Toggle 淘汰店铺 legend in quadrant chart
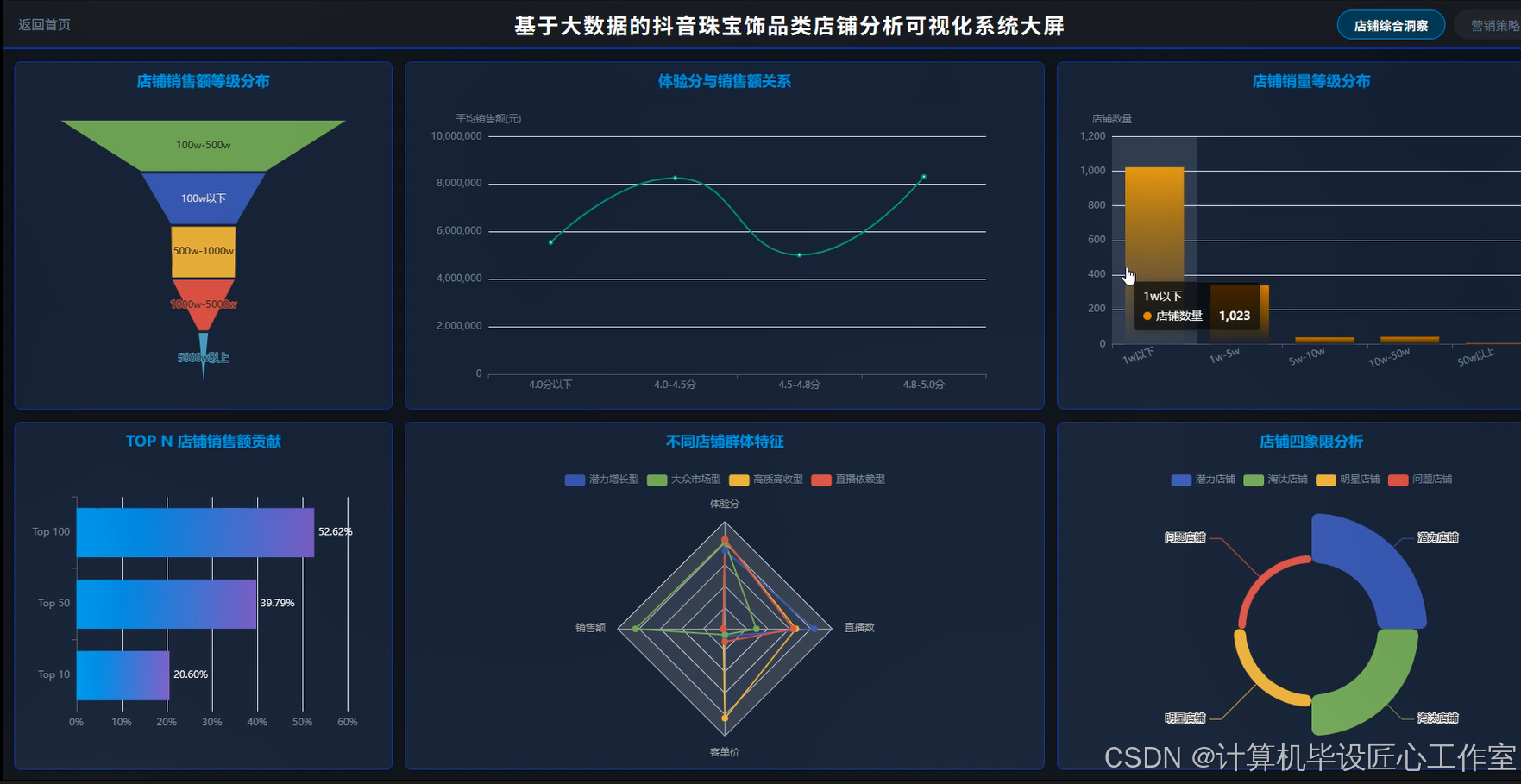The width and height of the screenshot is (1521, 784). [1275, 480]
